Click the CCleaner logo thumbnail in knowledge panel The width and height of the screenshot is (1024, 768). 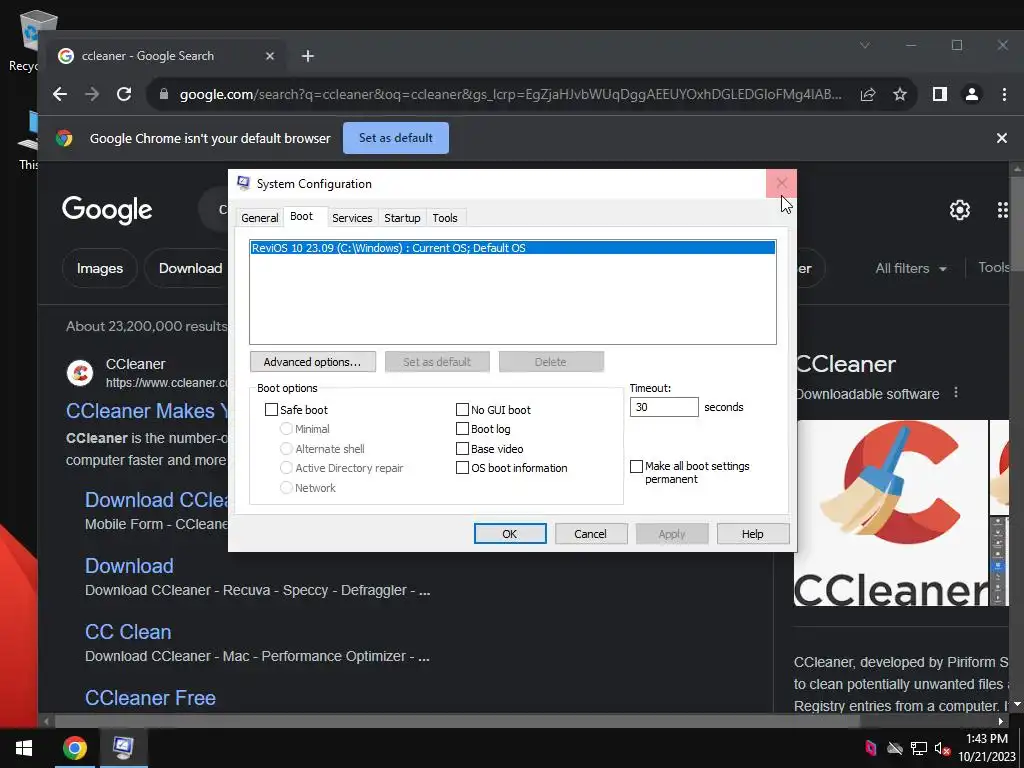[891, 513]
